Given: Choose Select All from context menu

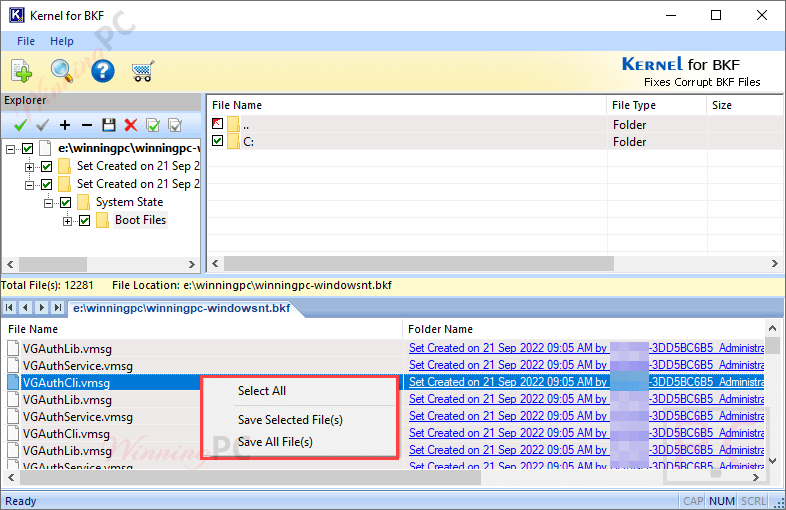Looking at the screenshot, I should pos(300,391).
